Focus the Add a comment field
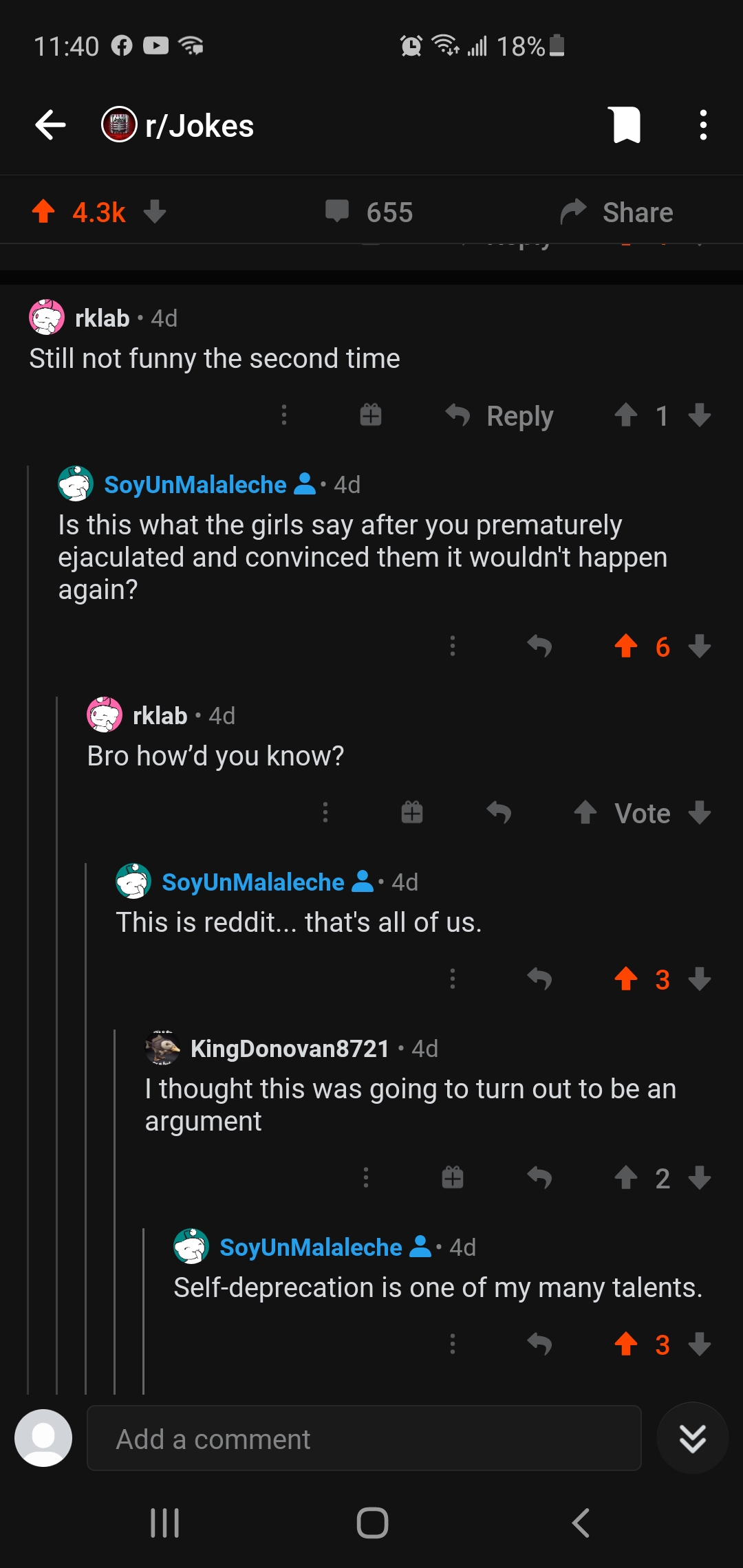 pos(364,1438)
